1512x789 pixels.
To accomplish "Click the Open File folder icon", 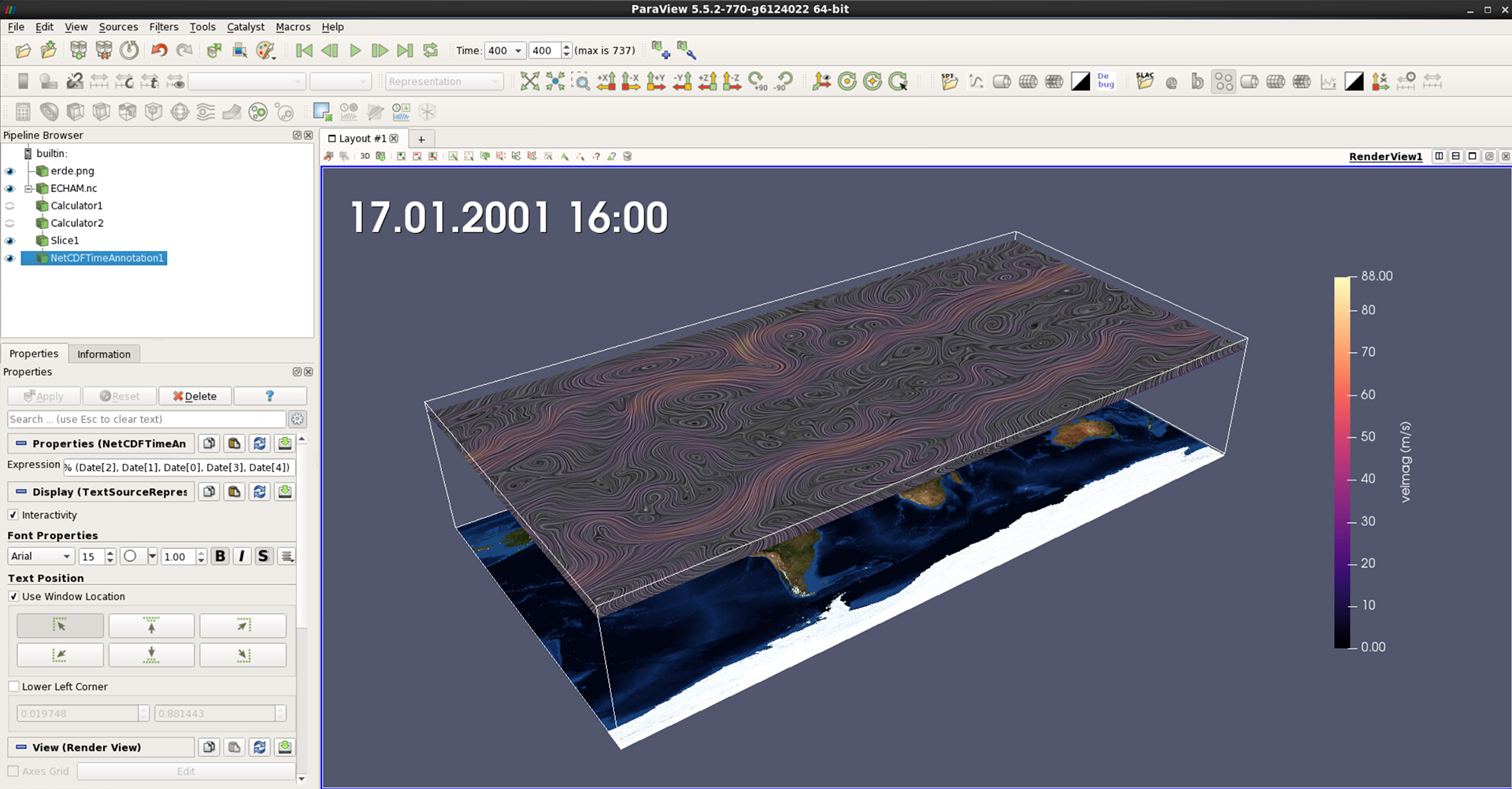I will click(x=23, y=50).
